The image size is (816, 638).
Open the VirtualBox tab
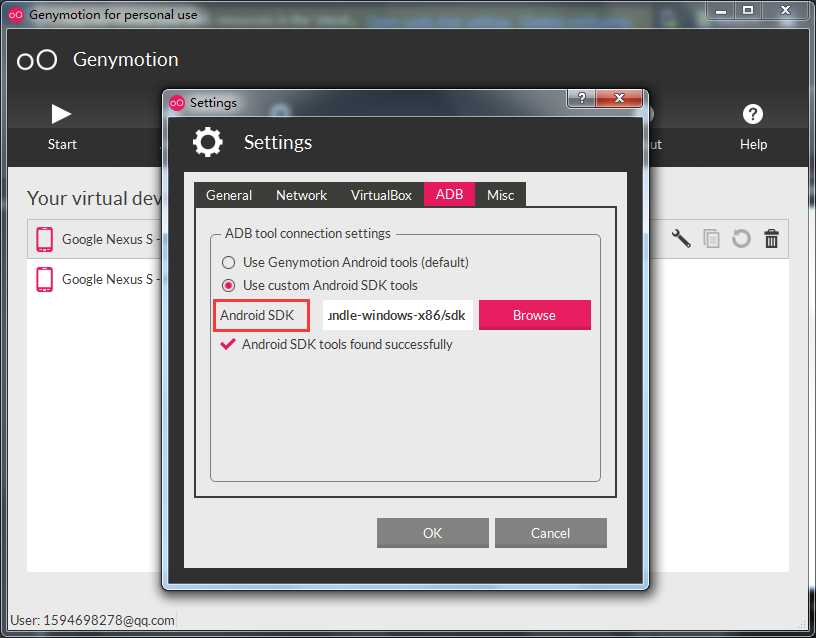click(381, 195)
